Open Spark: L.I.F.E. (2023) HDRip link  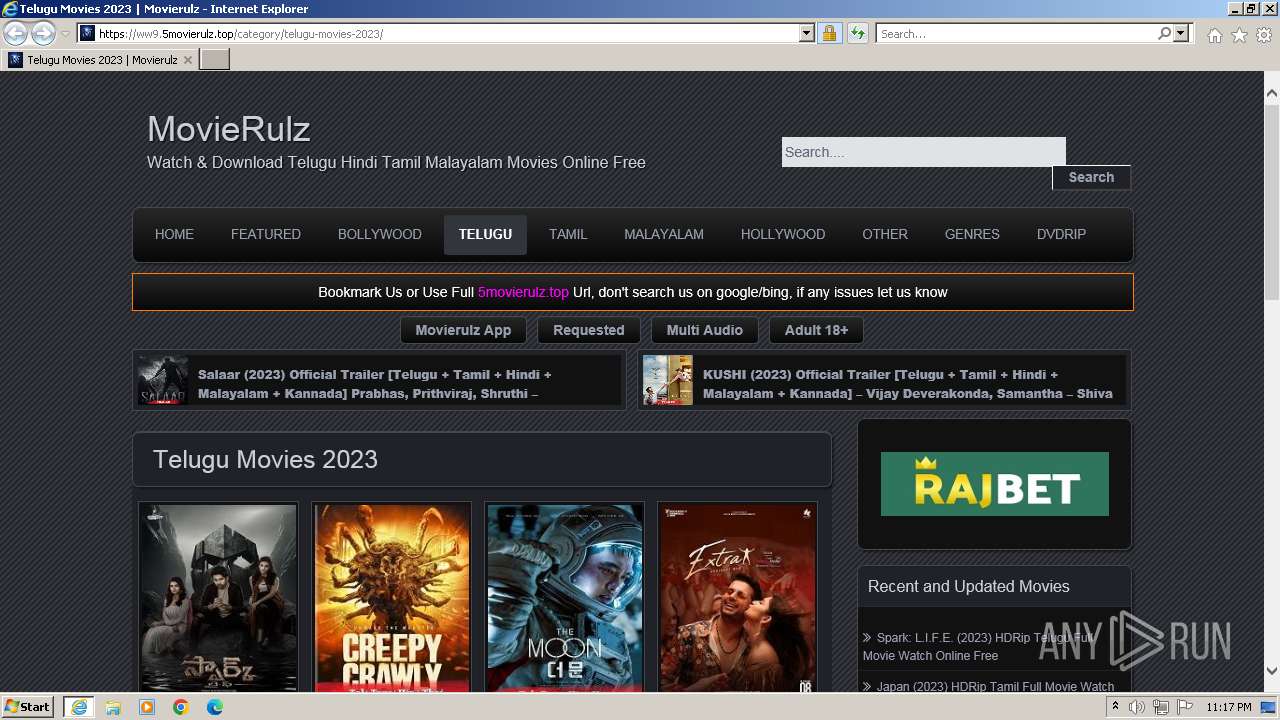point(980,646)
